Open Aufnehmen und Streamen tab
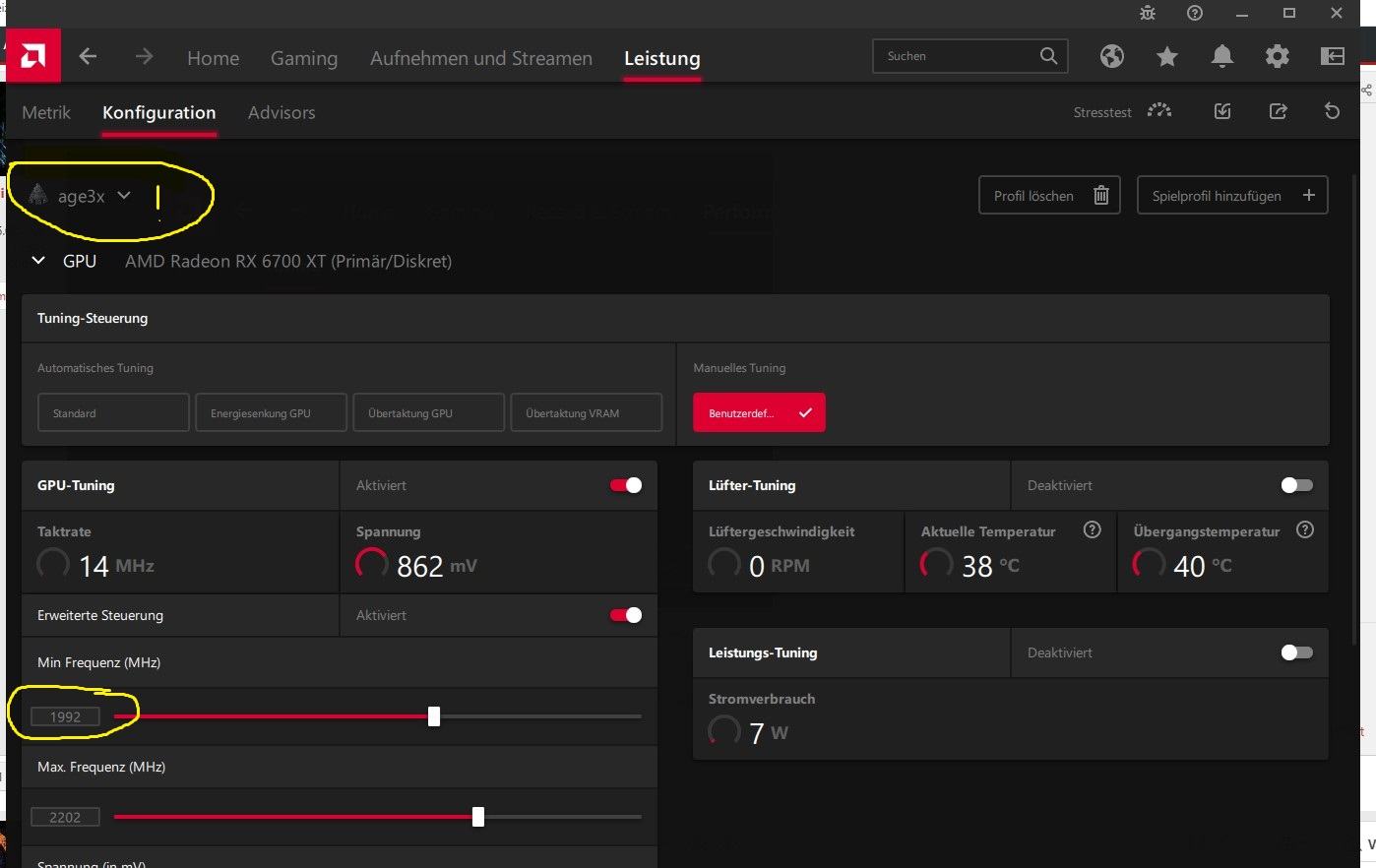This screenshot has width=1376, height=868. click(x=481, y=58)
